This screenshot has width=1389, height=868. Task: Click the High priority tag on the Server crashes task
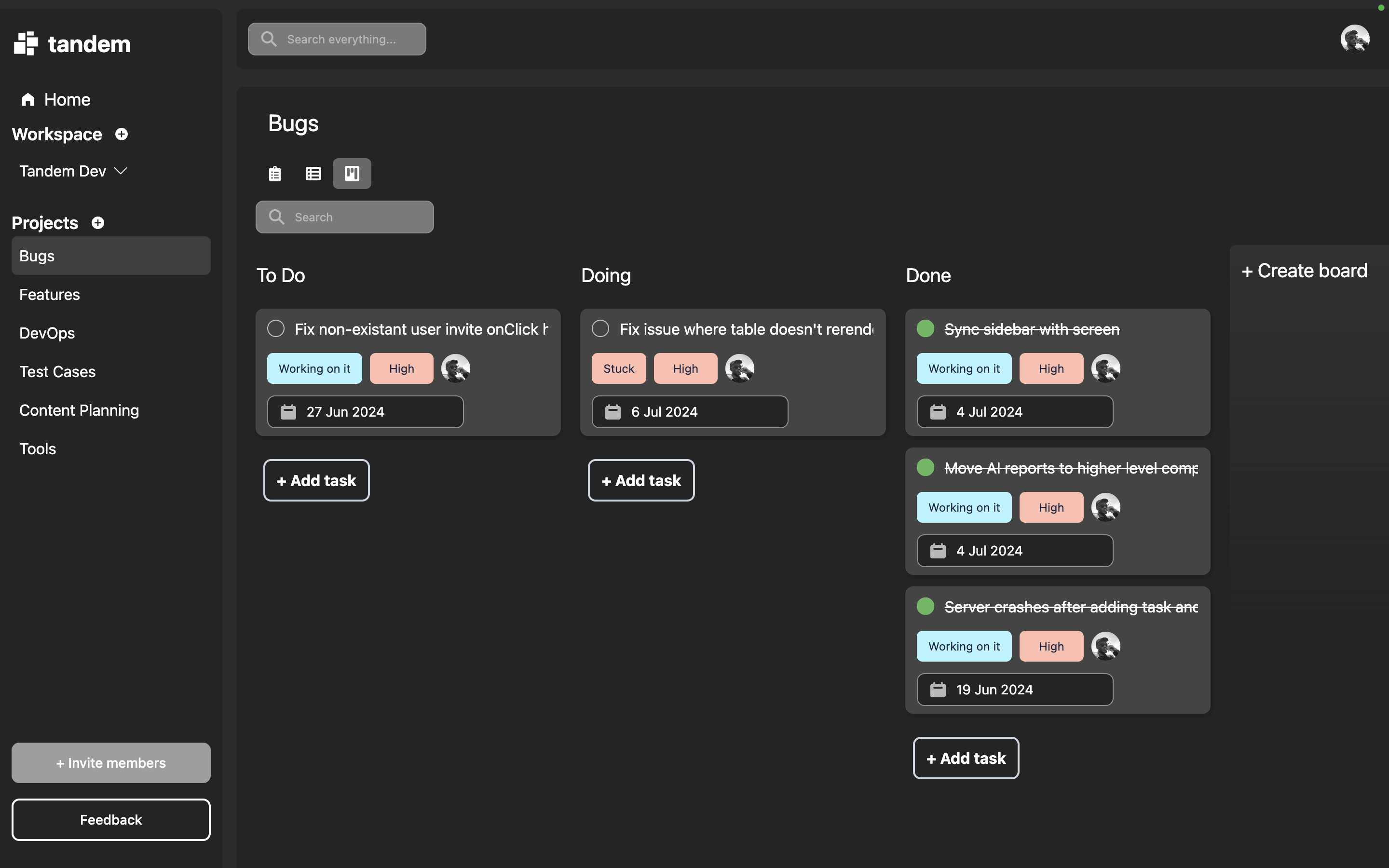[1051, 646]
